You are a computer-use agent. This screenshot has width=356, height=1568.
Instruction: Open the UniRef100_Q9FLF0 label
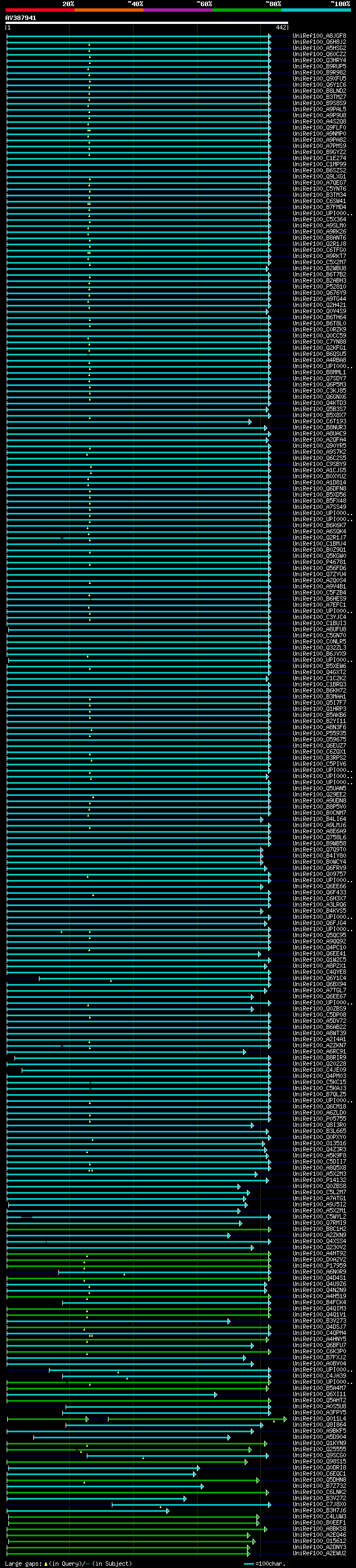coord(319,127)
